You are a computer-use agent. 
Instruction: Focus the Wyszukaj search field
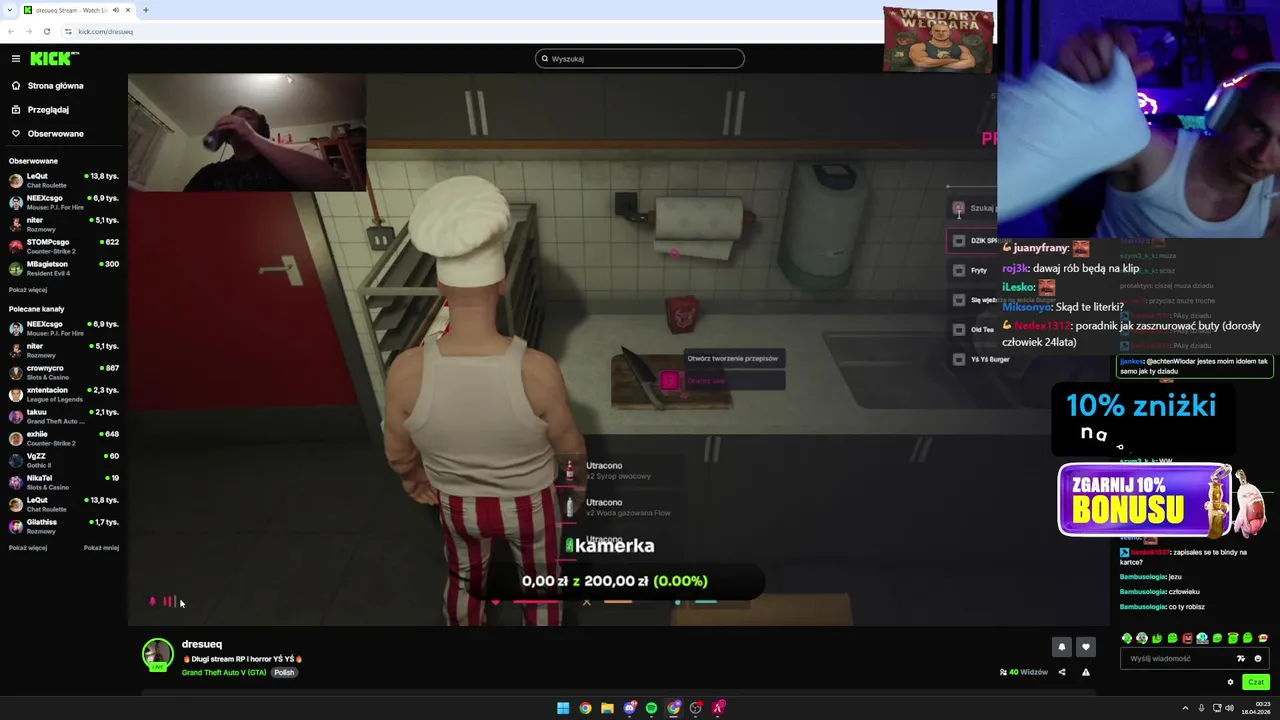tap(640, 59)
